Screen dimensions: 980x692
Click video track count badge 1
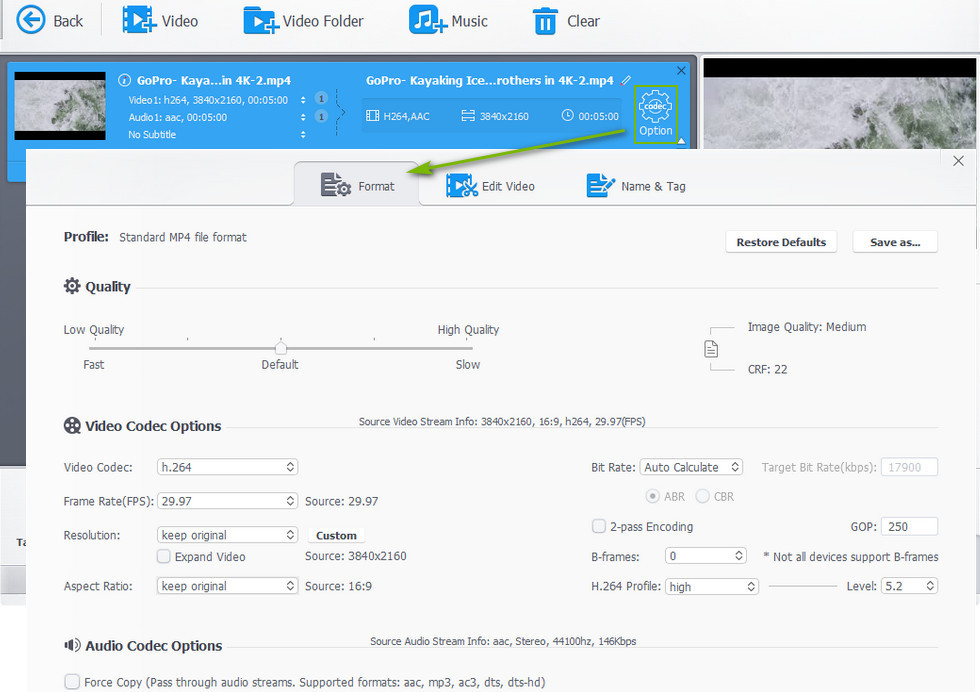(321, 98)
